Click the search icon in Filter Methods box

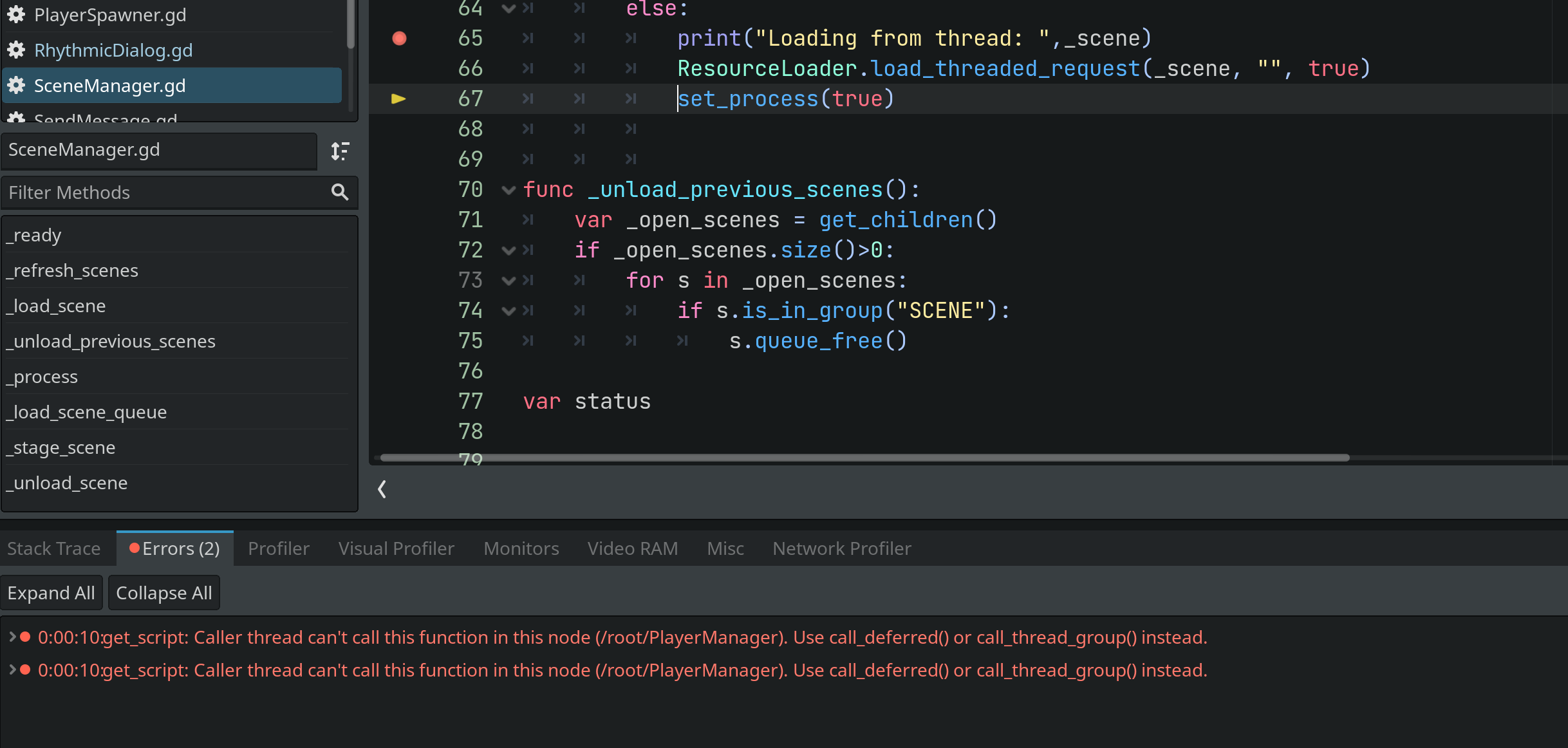pos(339,192)
